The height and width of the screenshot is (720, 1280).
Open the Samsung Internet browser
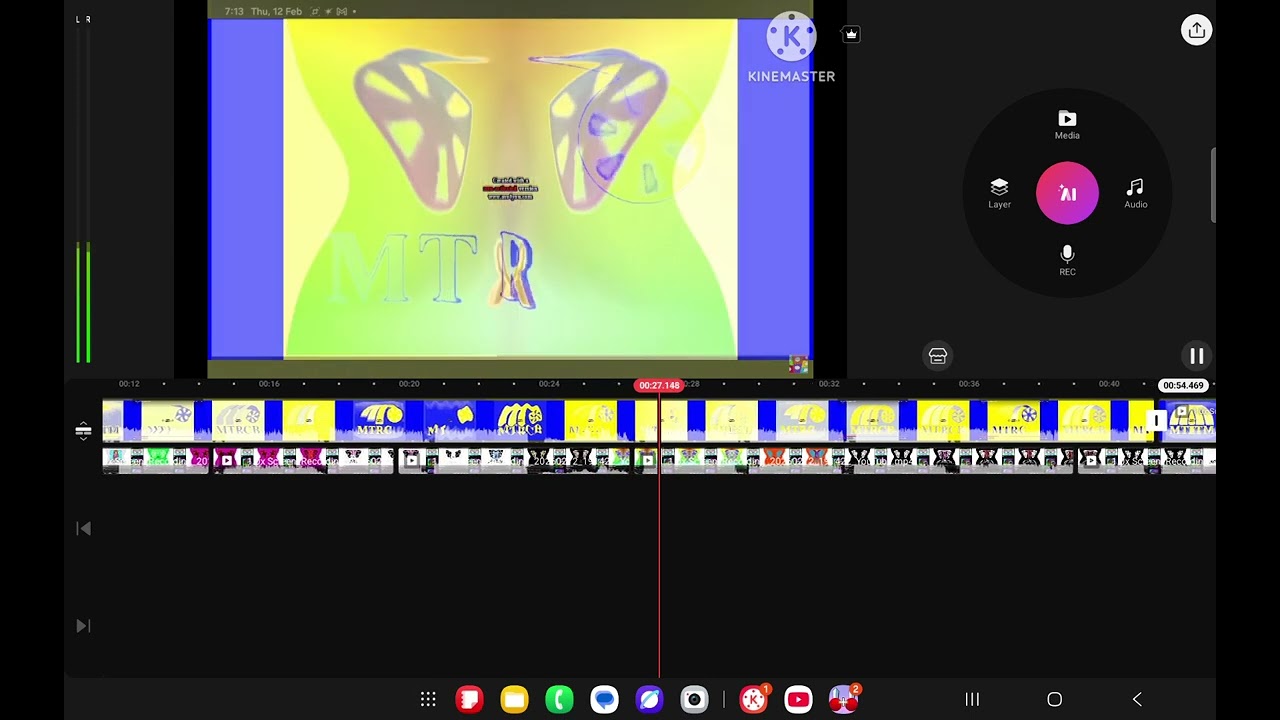coord(649,699)
